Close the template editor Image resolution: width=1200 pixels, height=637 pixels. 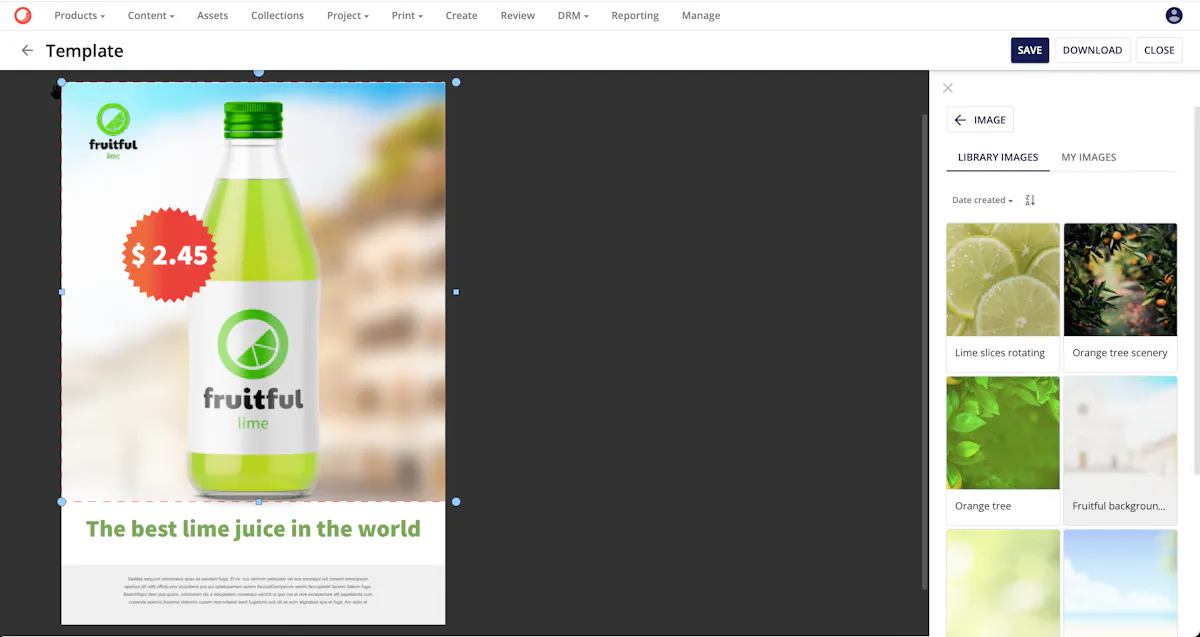pos(1159,50)
